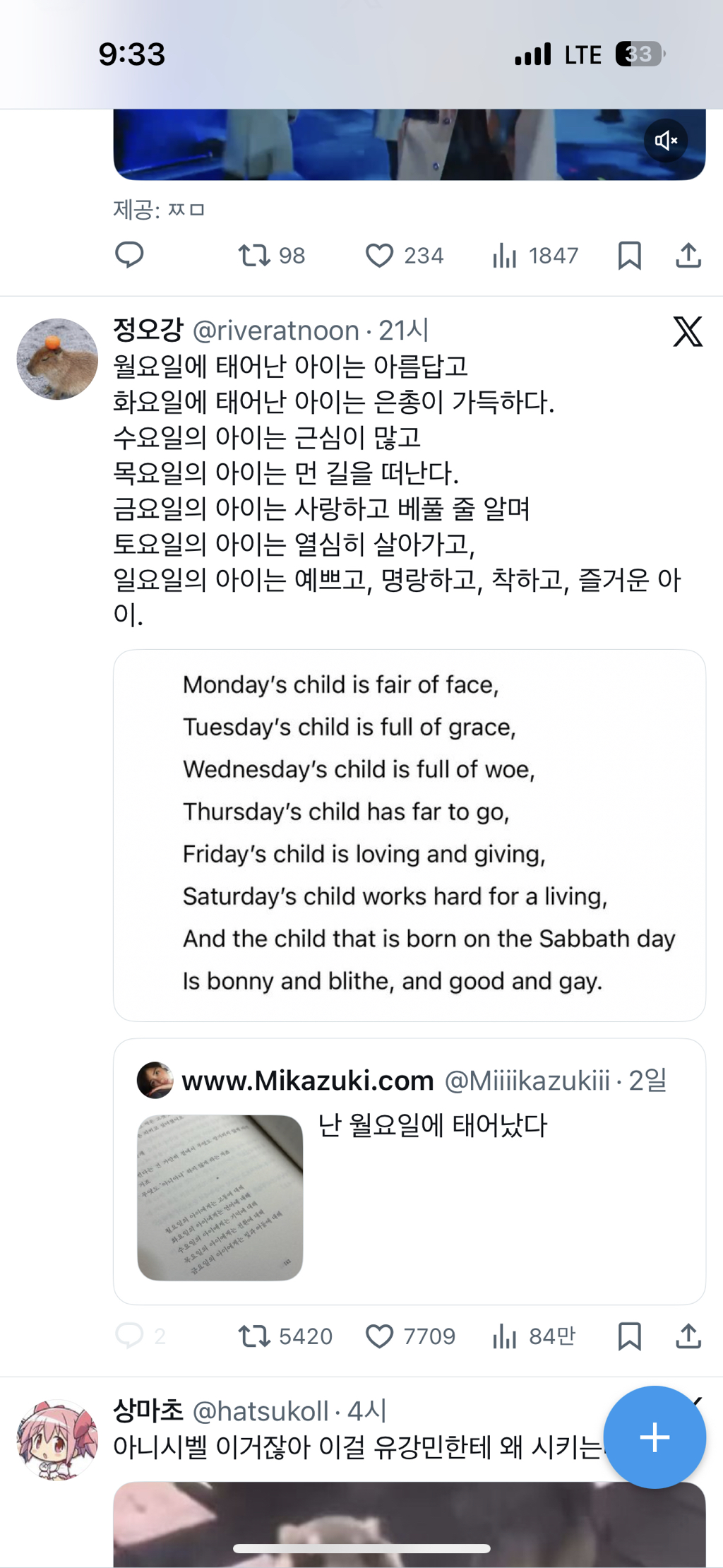Share the tweet with 98 reposts
This screenshot has width=723, height=1568.
pyautogui.click(x=688, y=255)
